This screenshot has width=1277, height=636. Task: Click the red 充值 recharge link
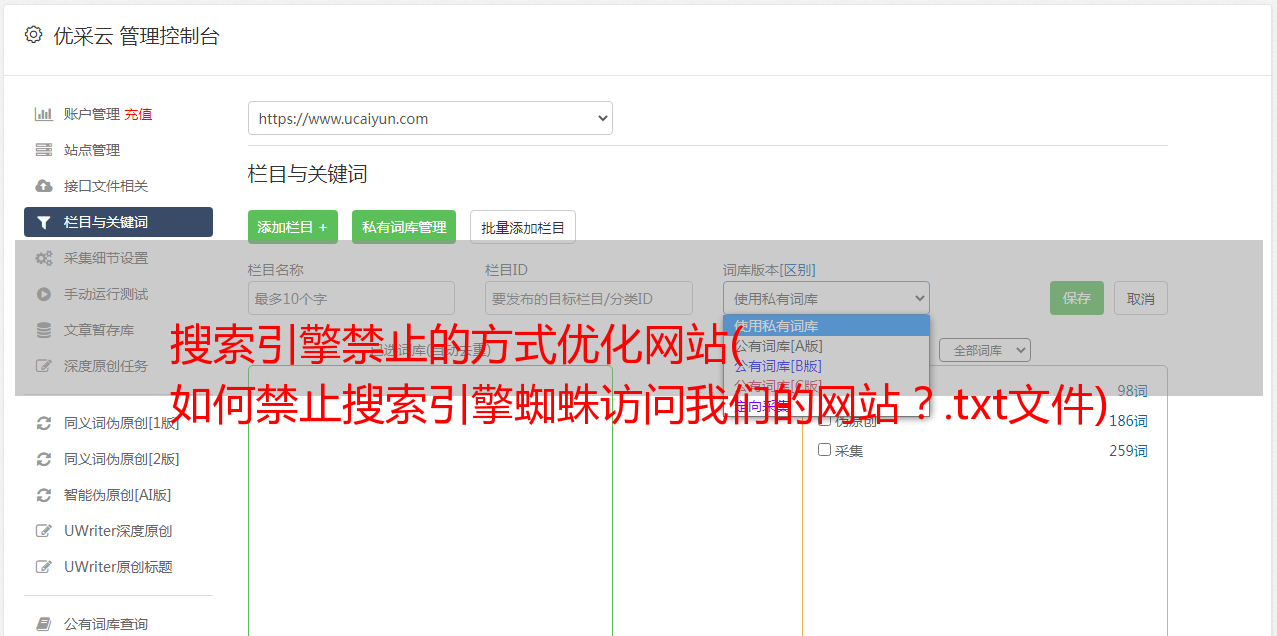(x=138, y=114)
